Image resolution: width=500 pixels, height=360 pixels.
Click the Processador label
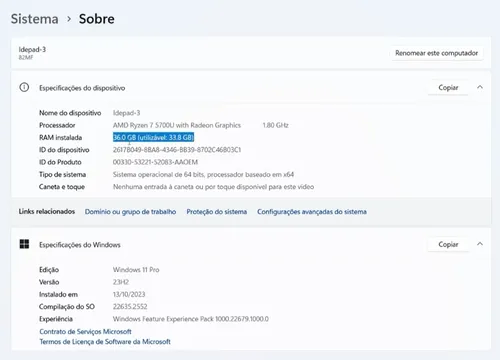pos(57,125)
